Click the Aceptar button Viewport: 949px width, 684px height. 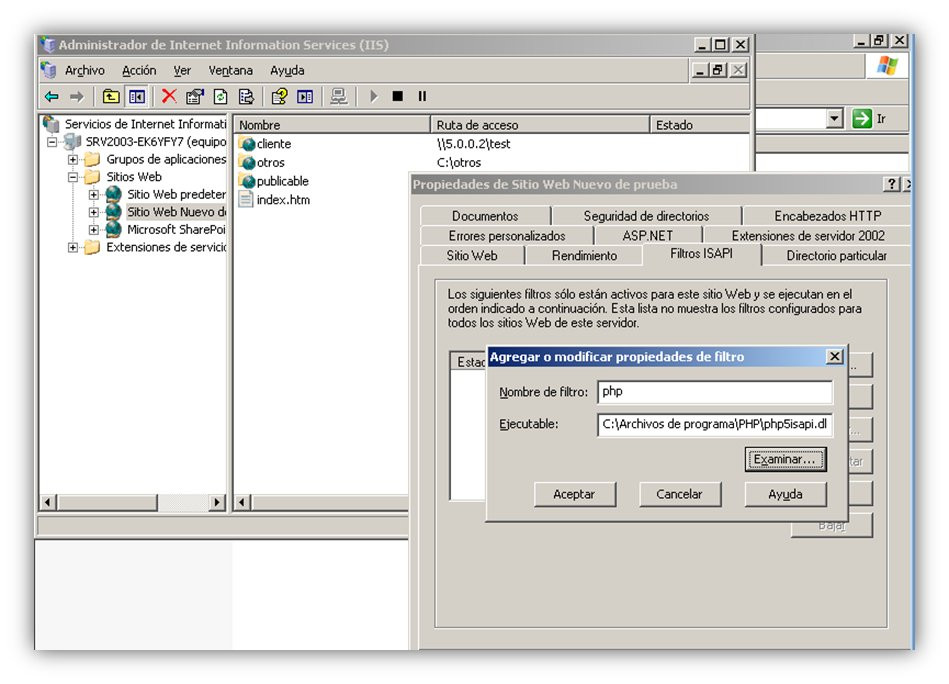pyautogui.click(x=574, y=494)
